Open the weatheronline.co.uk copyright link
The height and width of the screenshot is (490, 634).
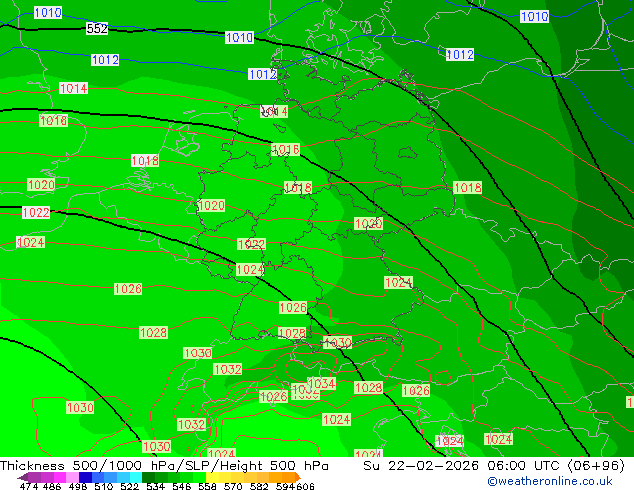tap(550, 481)
